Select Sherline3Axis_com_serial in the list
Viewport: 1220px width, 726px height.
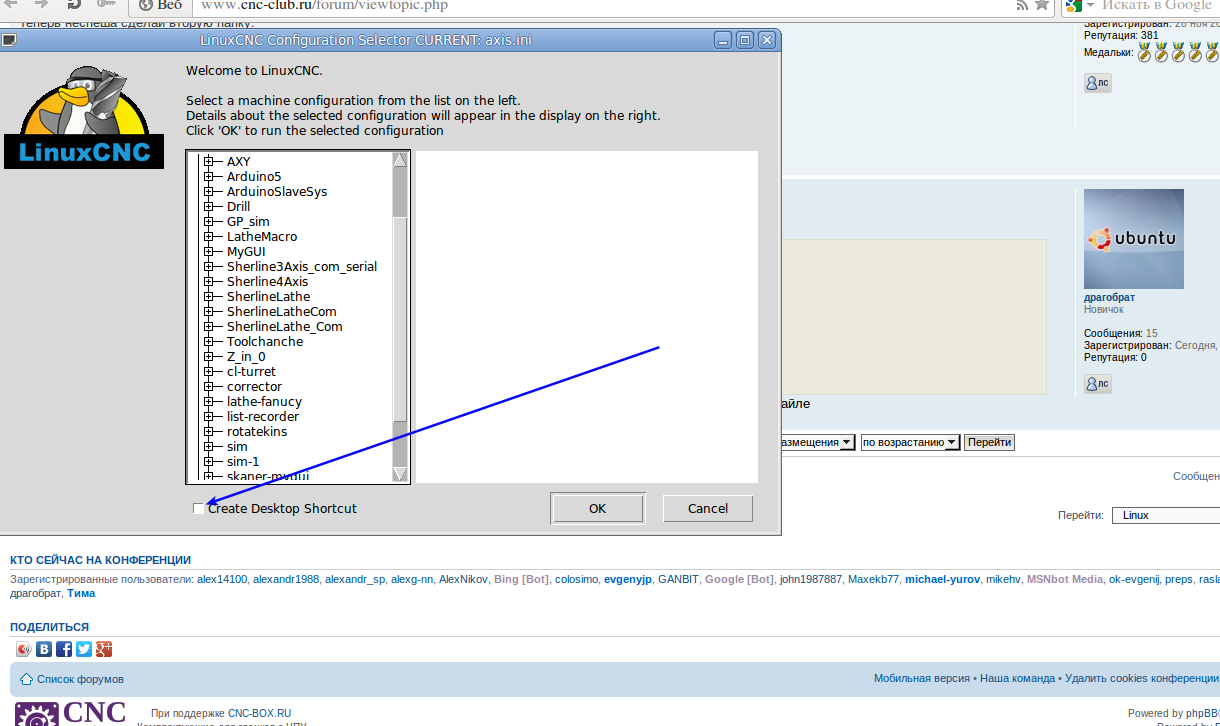pyautogui.click(x=302, y=266)
